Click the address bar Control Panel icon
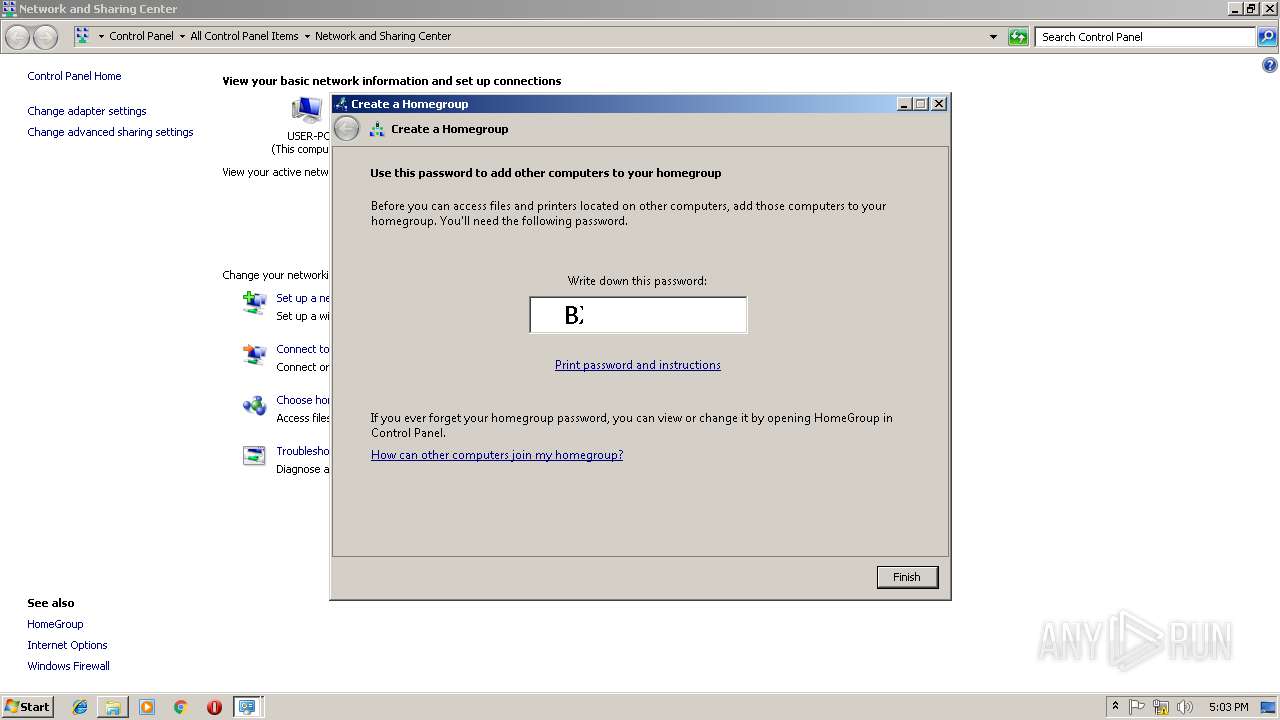 82,36
